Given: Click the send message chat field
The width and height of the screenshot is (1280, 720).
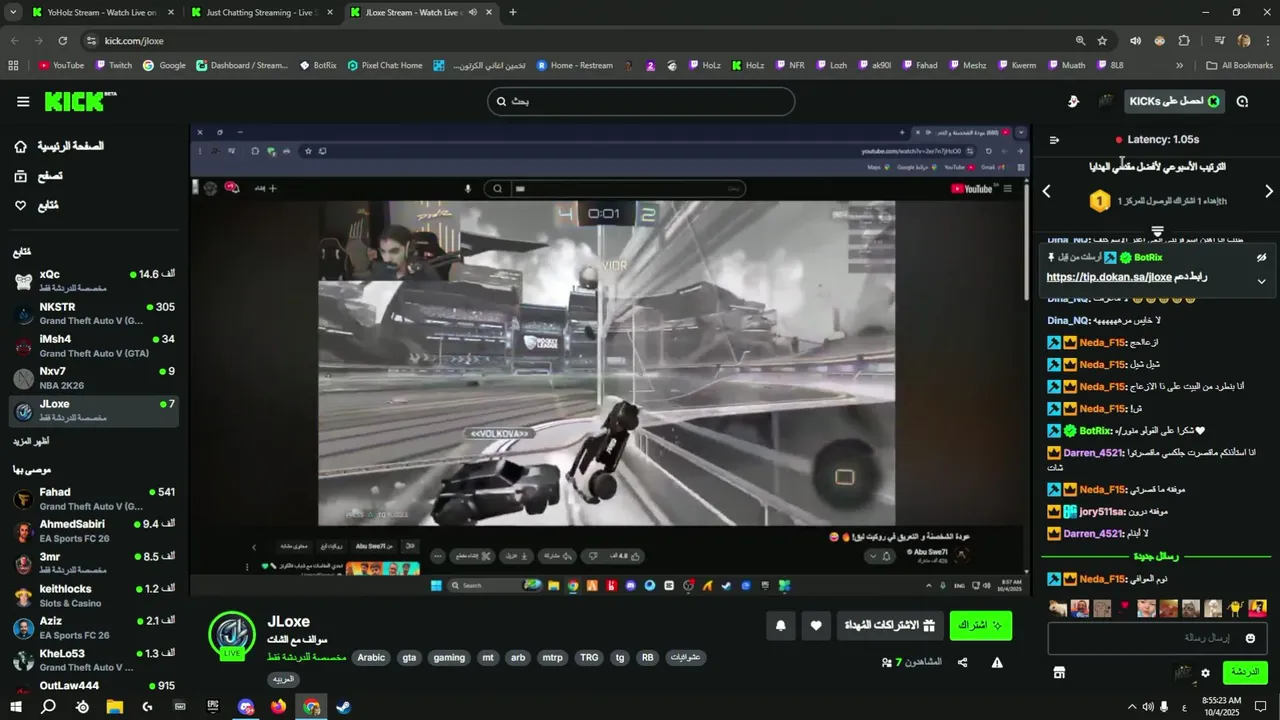Looking at the screenshot, I should coord(1157,638).
